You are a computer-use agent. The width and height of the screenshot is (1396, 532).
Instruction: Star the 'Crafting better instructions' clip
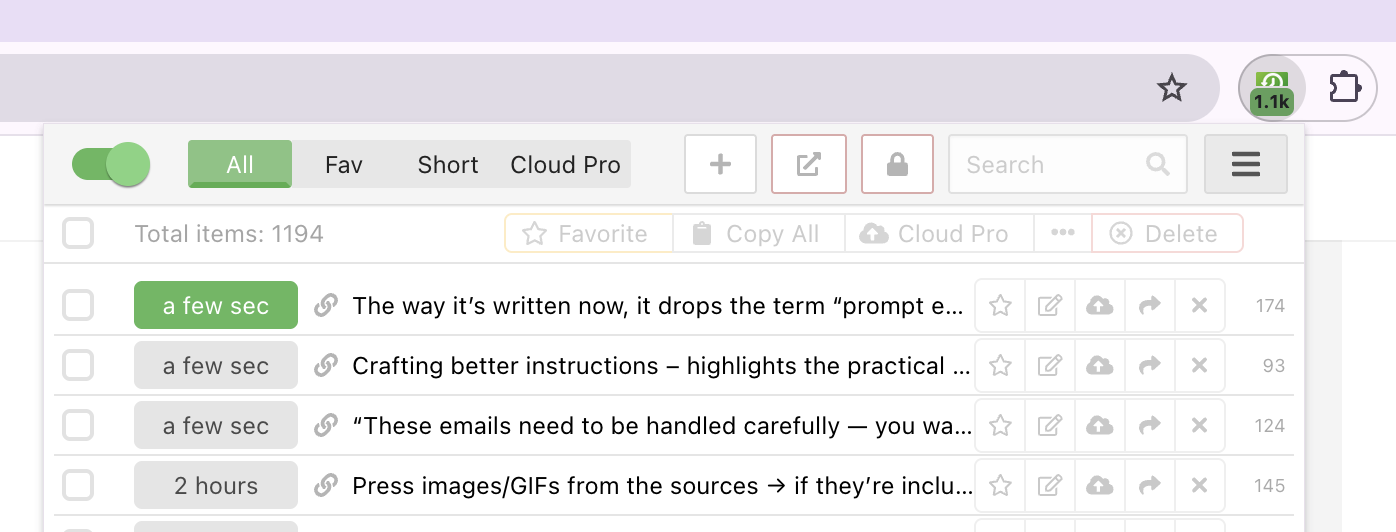1000,366
